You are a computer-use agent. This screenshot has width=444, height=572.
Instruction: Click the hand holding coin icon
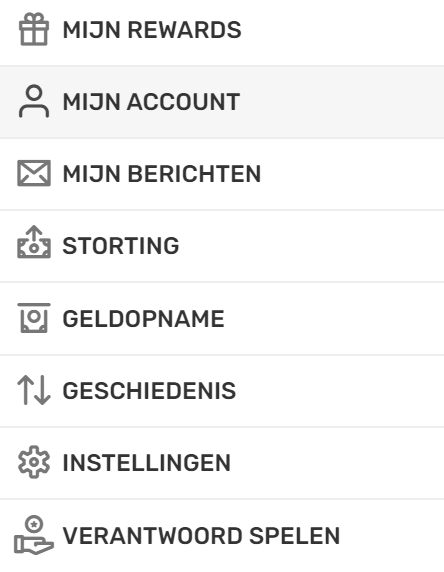[34, 535]
